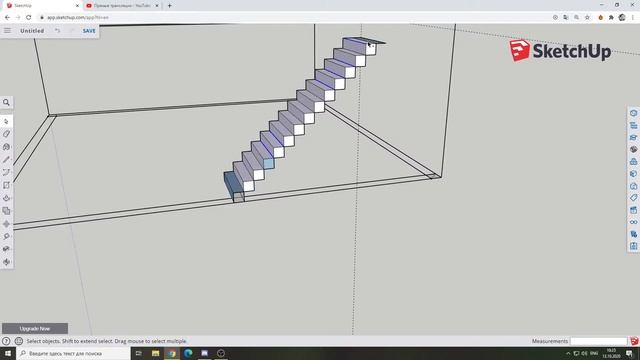Reload the page with the refresh button

click(x=28, y=18)
